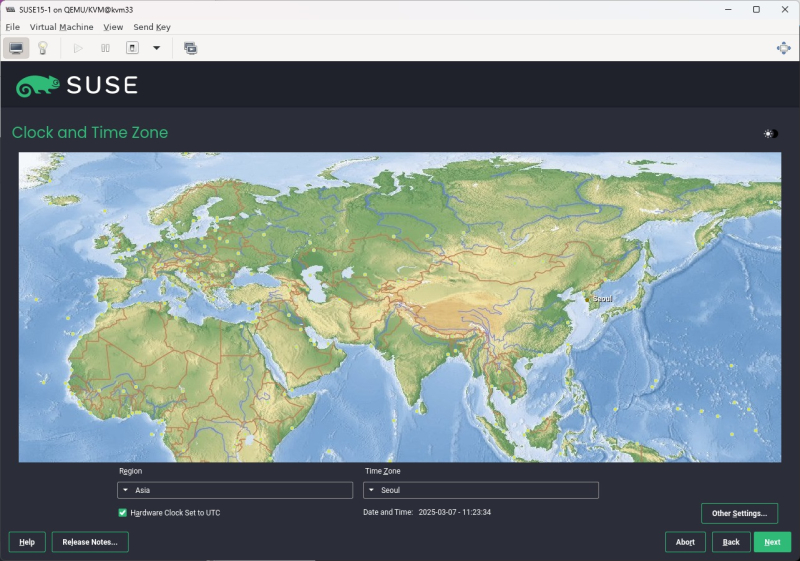This screenshot has height=561, width=800.
Task: Manage VM snapshots icon
Action: click(190, 48)
